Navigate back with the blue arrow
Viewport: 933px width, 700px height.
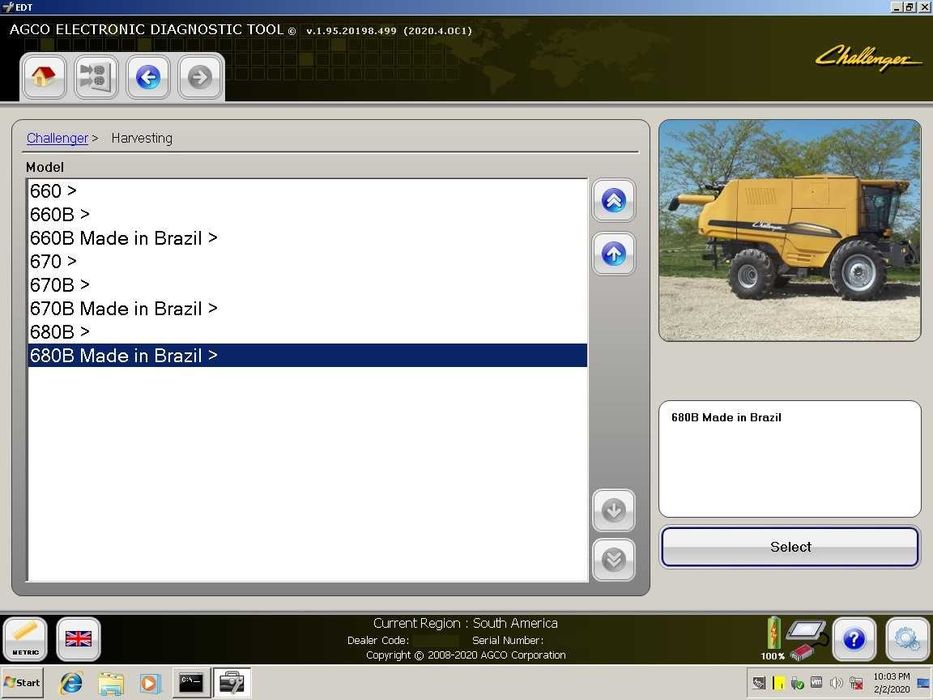coord(148,77)
